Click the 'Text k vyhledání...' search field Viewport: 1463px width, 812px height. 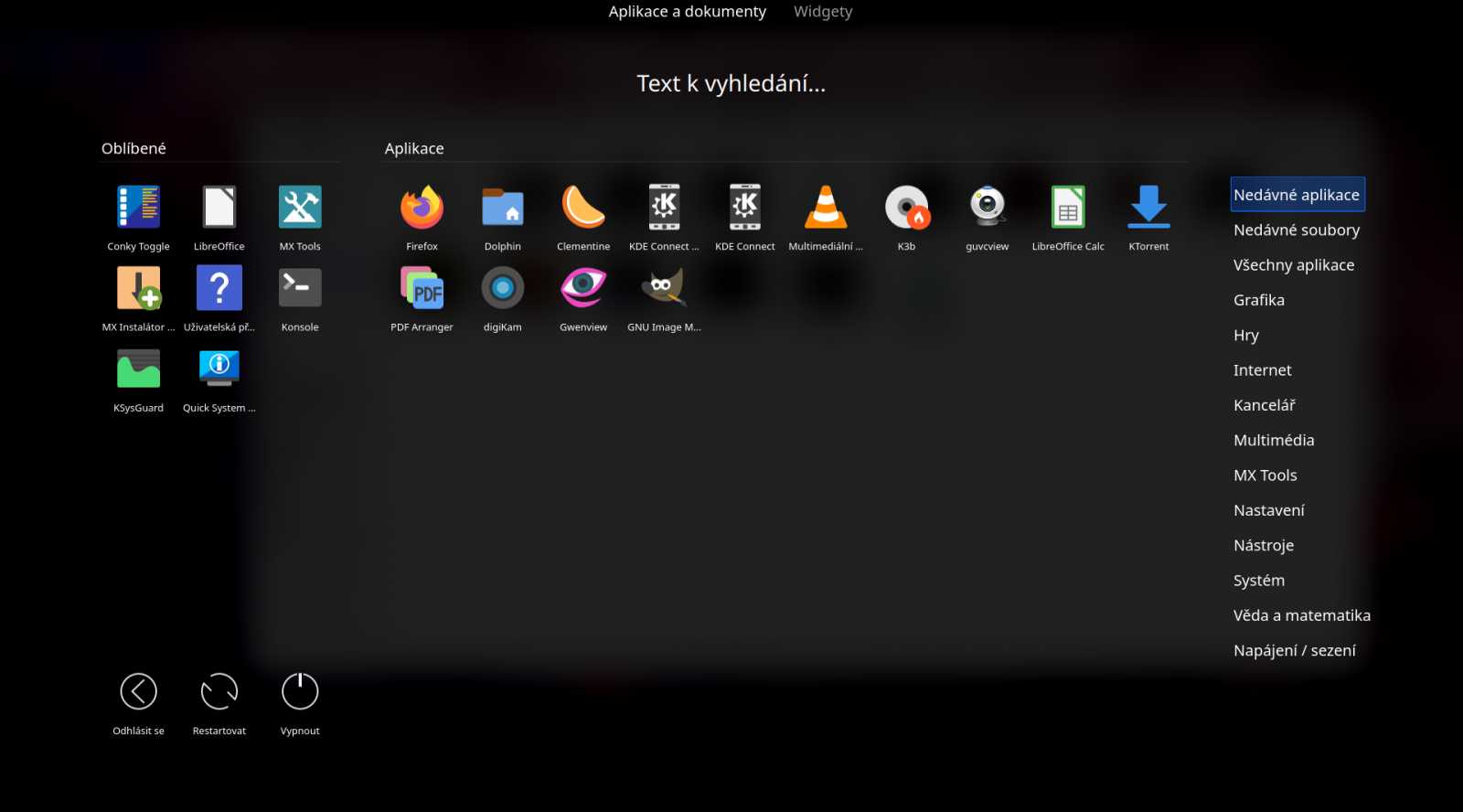731,83
